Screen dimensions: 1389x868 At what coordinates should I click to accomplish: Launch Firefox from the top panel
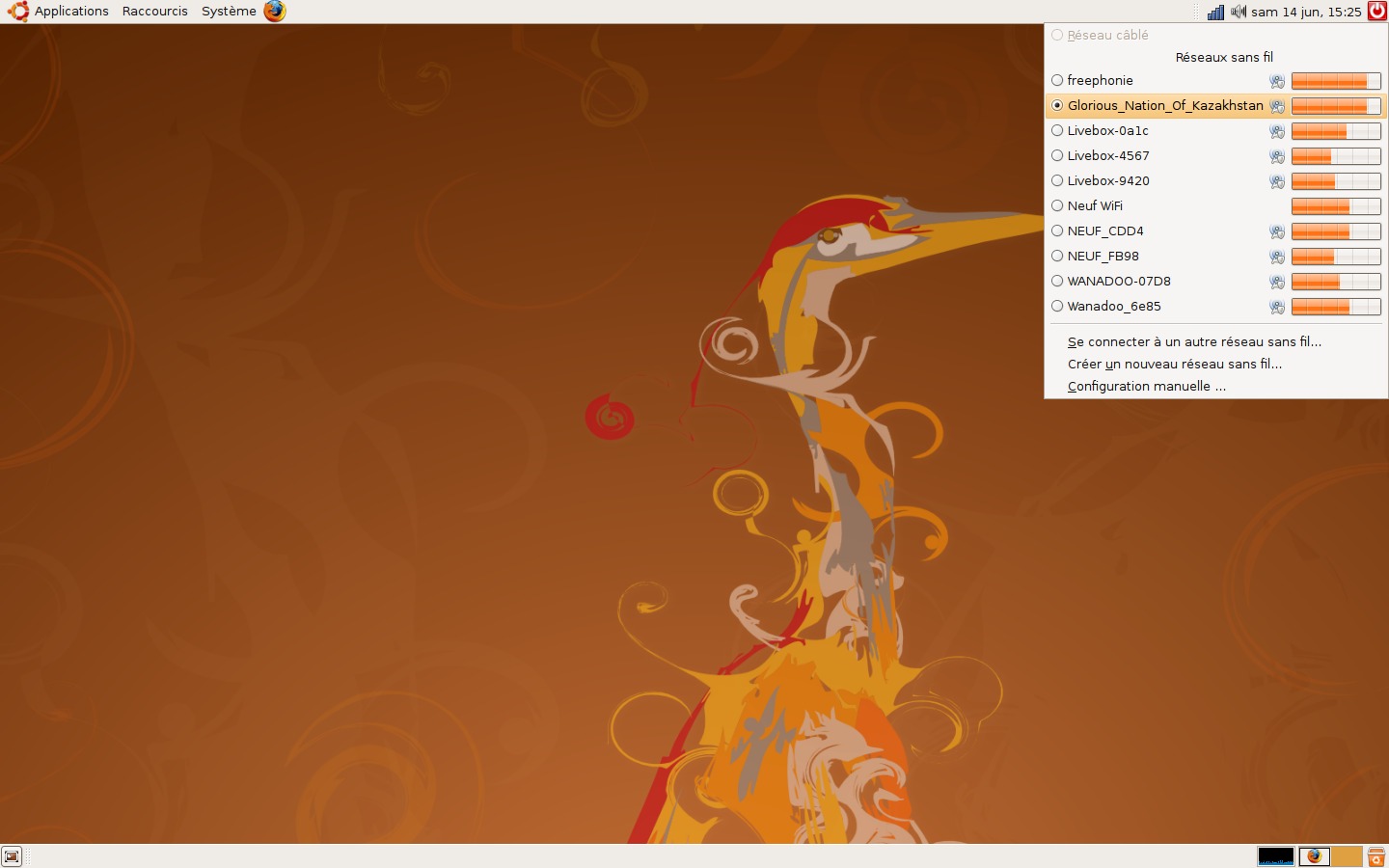[x=275, y=12]
